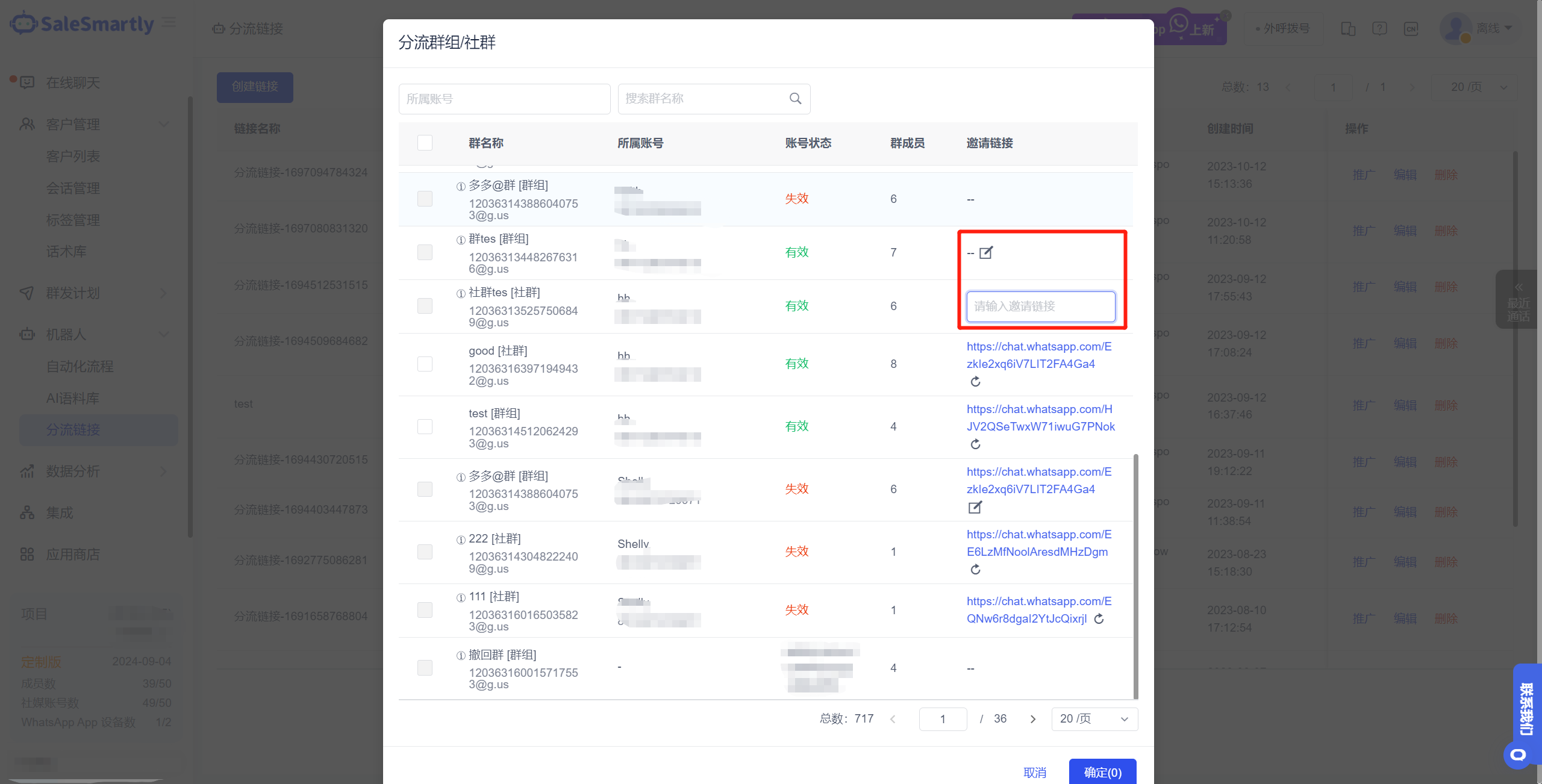Open the 所属账号 account filter dropdown
This screenshot has width=1542, height=784.
(x=504, y=99)
